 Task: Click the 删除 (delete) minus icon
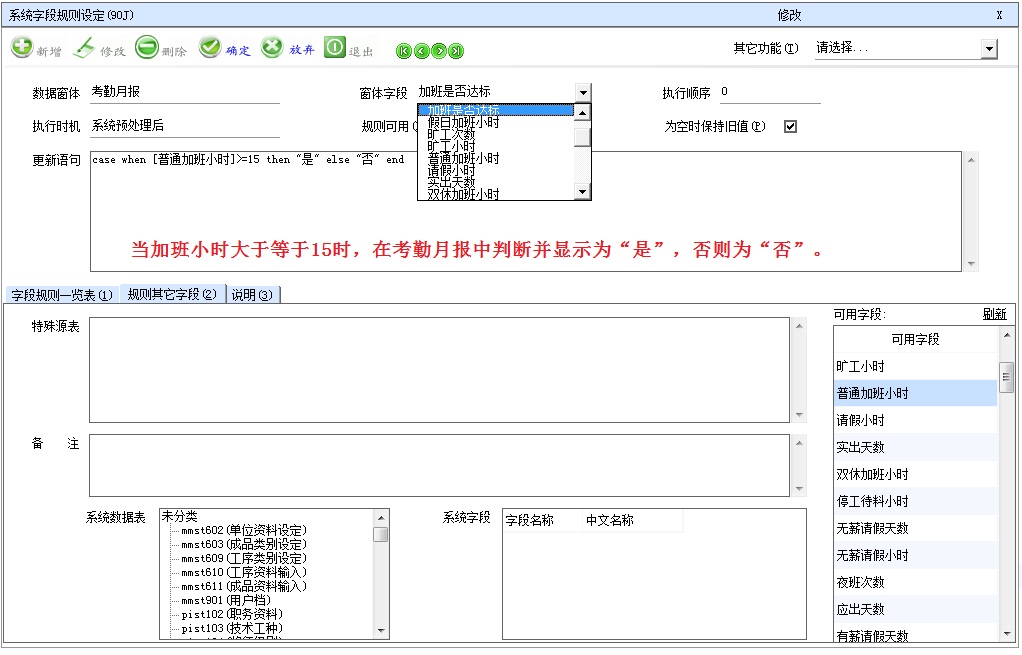tap(147, 48)
